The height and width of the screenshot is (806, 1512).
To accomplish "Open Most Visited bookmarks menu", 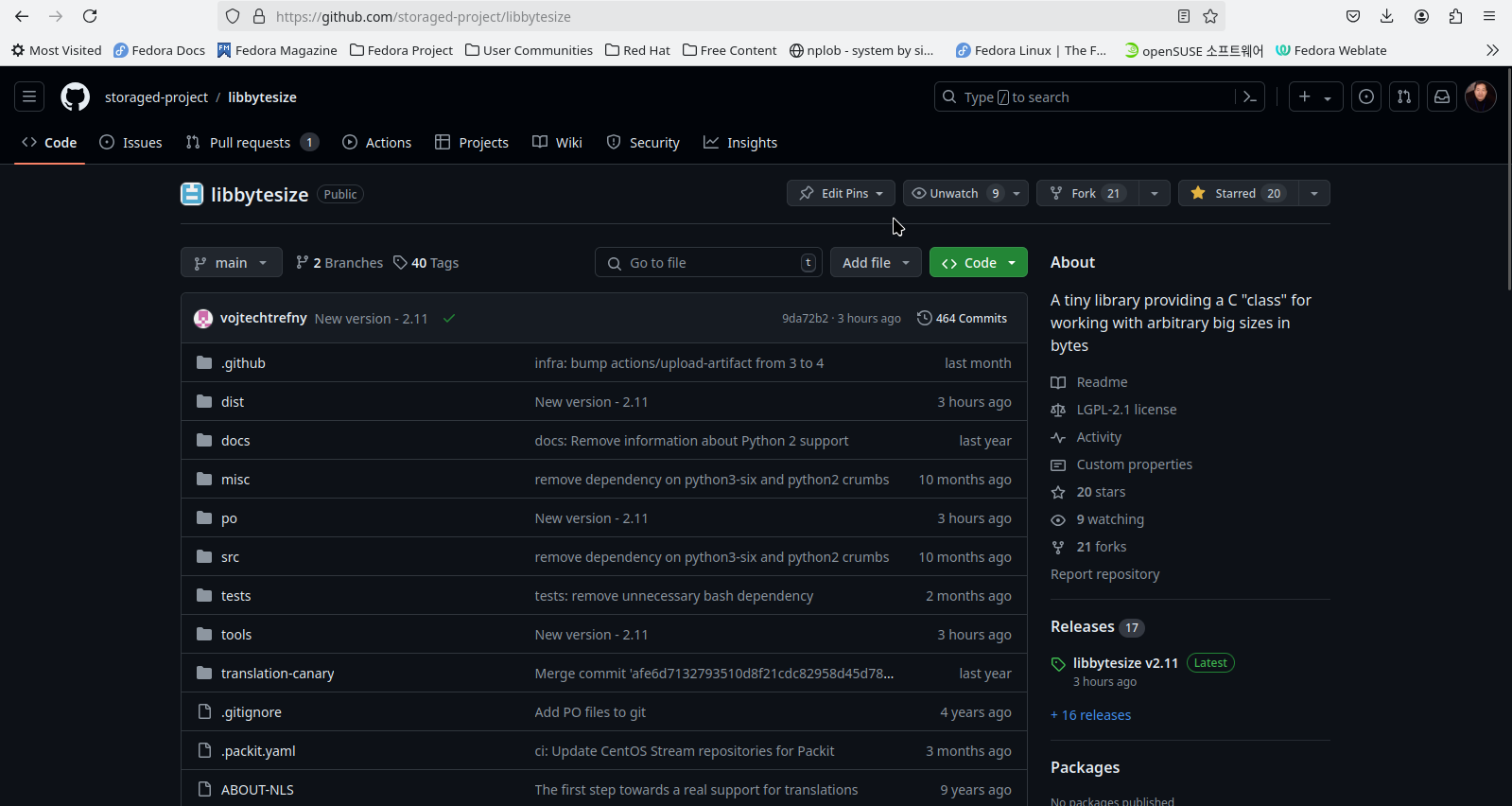I will tap(56, 50).
